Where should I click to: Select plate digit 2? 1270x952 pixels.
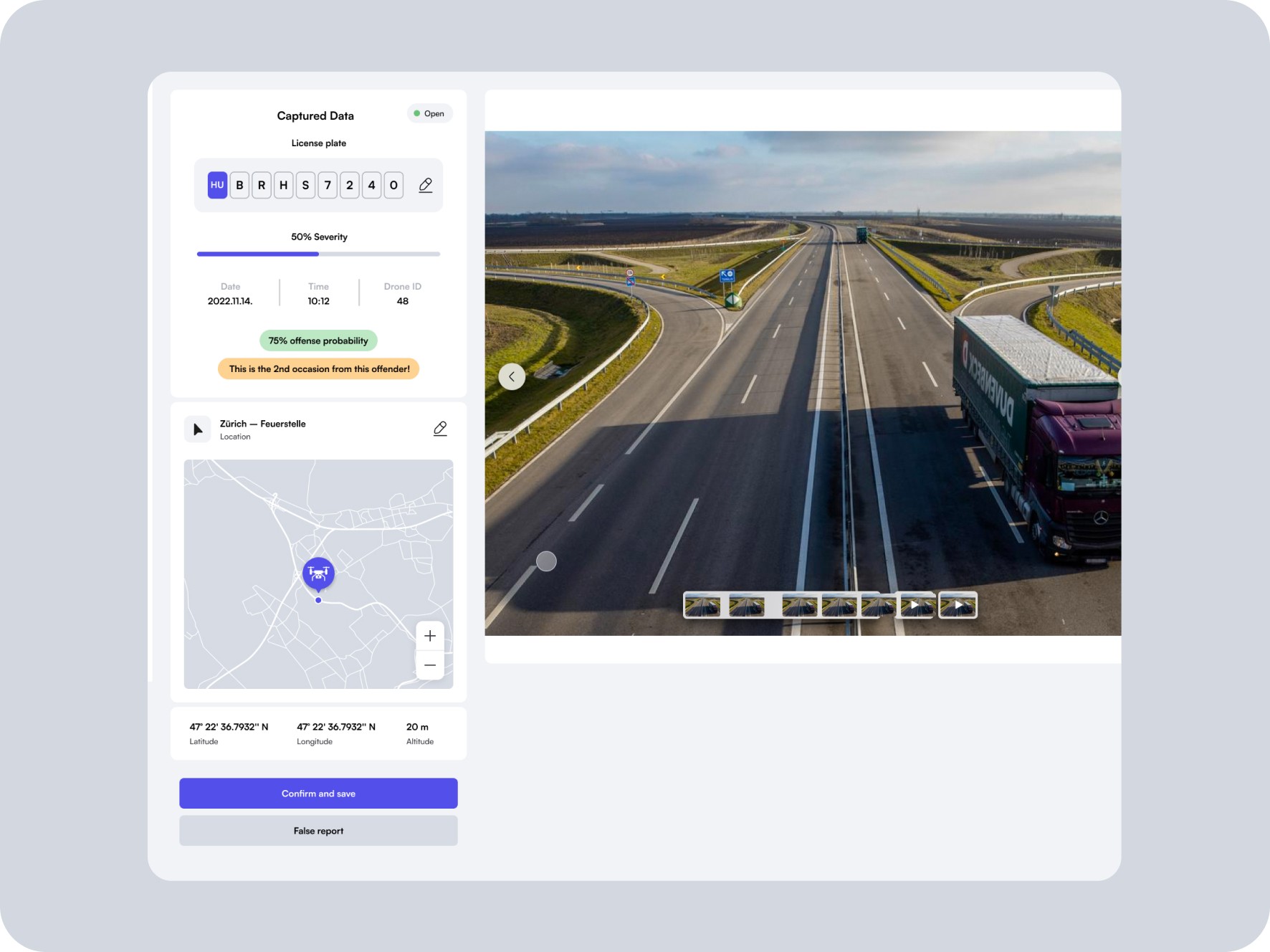[350, 185]
